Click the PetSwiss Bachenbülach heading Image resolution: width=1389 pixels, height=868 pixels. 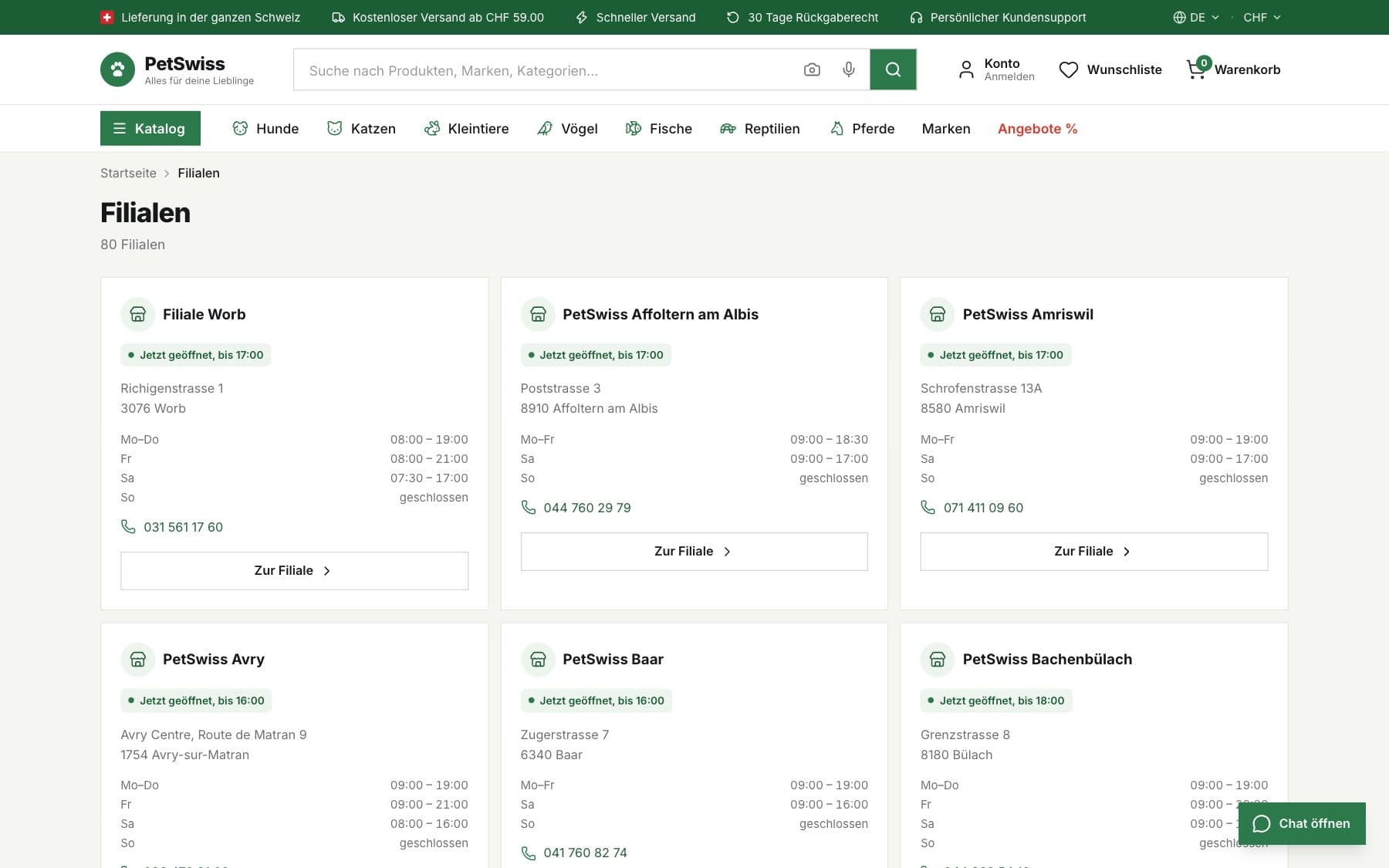point(1047,660)
